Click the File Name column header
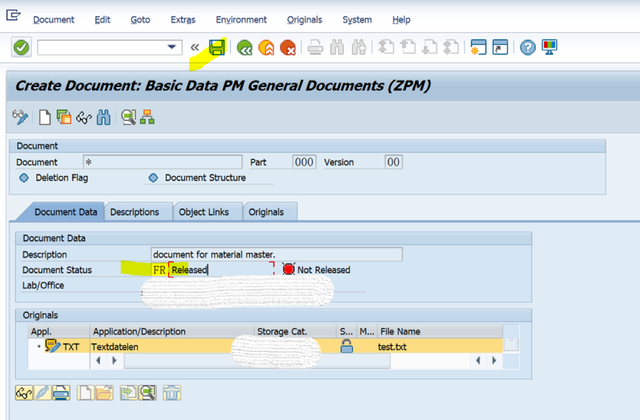This screenshot has height=420, width=640. click(x=440, y=331)
